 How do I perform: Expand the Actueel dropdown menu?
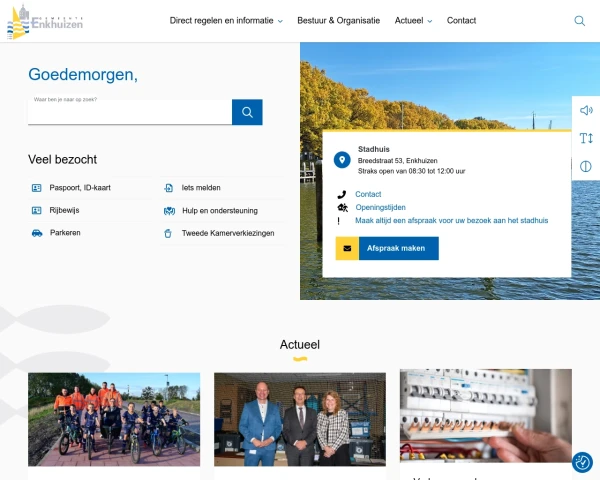pyautogui.click(x=413, y=21)
